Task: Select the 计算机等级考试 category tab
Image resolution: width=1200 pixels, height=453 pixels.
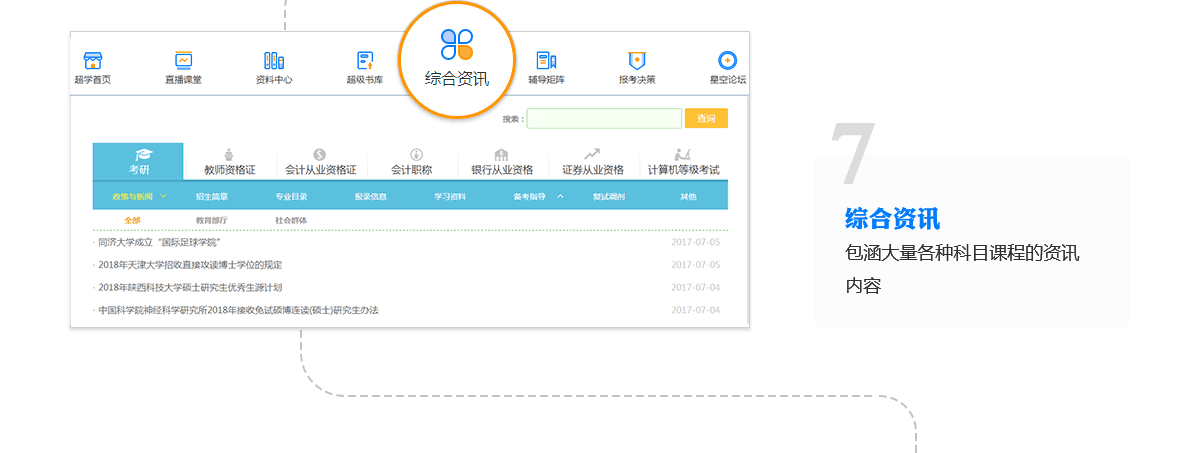Action: pyautogui.click(x=683, y=163)
